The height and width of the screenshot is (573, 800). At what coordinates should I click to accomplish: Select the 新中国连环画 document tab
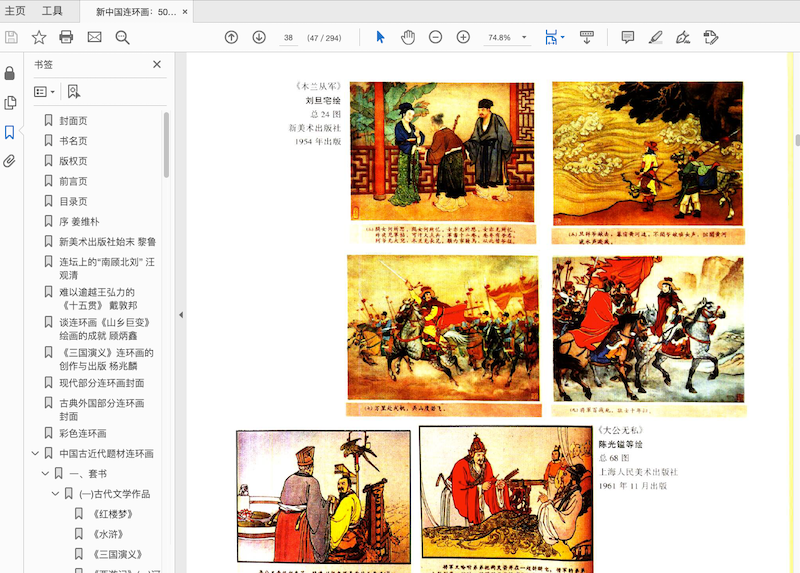(x=135, y=12)
